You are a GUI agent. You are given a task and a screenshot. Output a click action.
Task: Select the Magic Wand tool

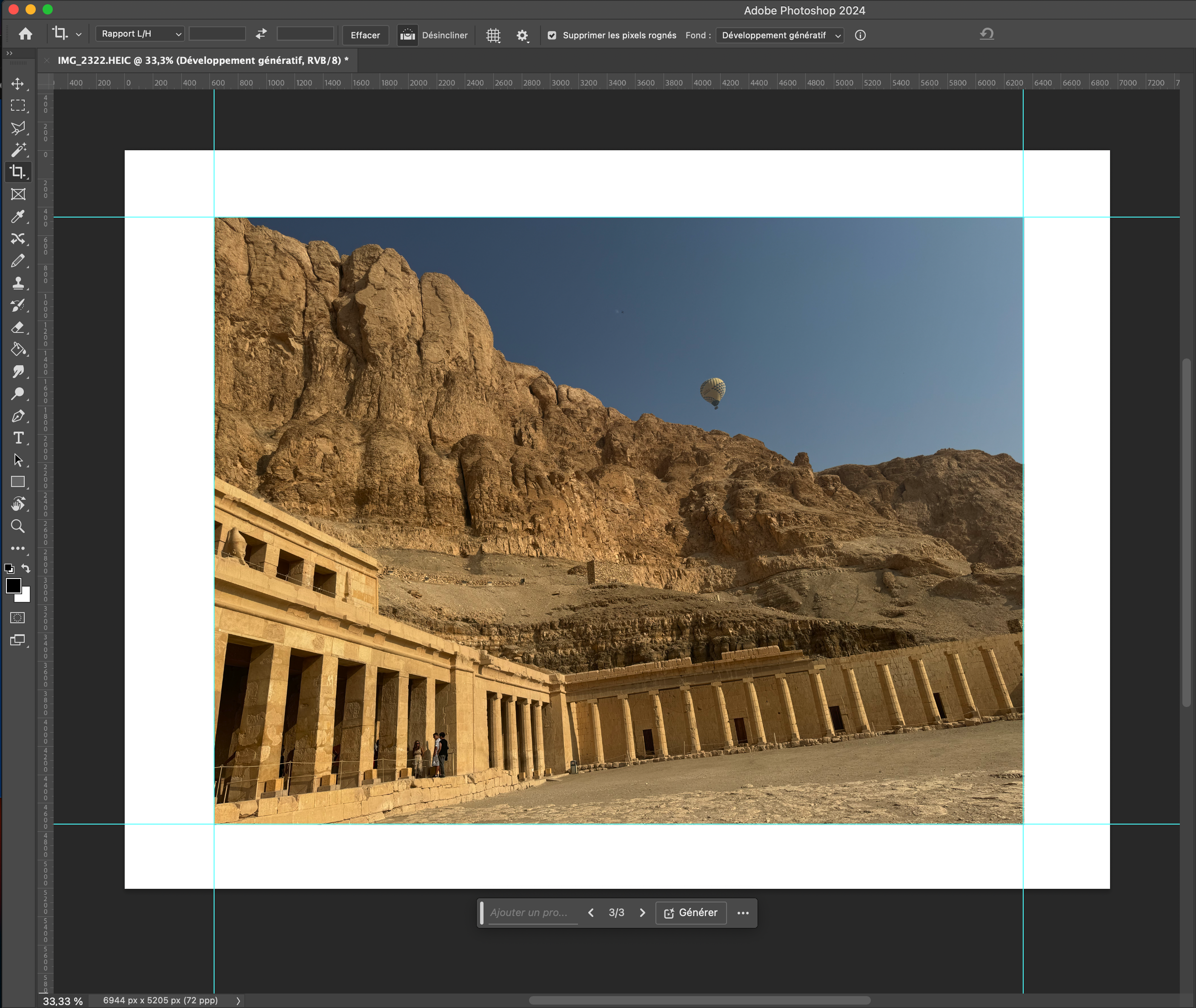click(x=18, y=150)
